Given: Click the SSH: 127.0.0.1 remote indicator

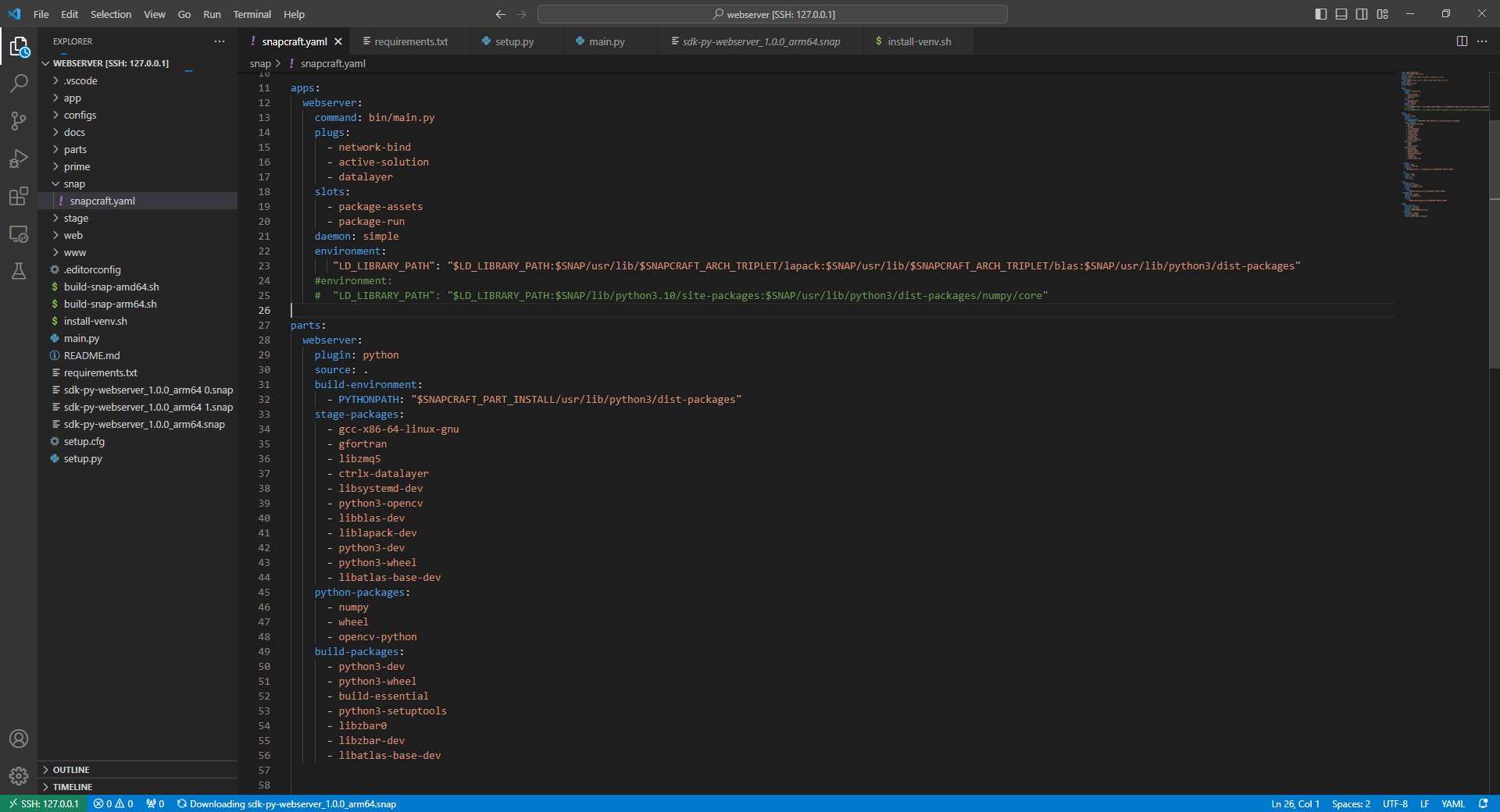Looking at the screenshot, I should tap(44, 804).
